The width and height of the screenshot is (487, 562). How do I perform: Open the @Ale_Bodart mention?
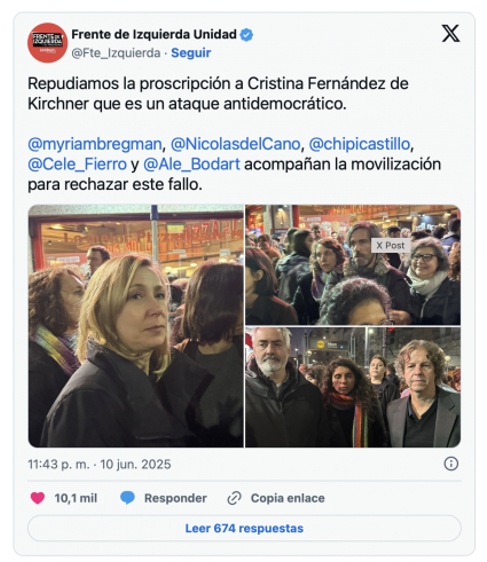192,164
